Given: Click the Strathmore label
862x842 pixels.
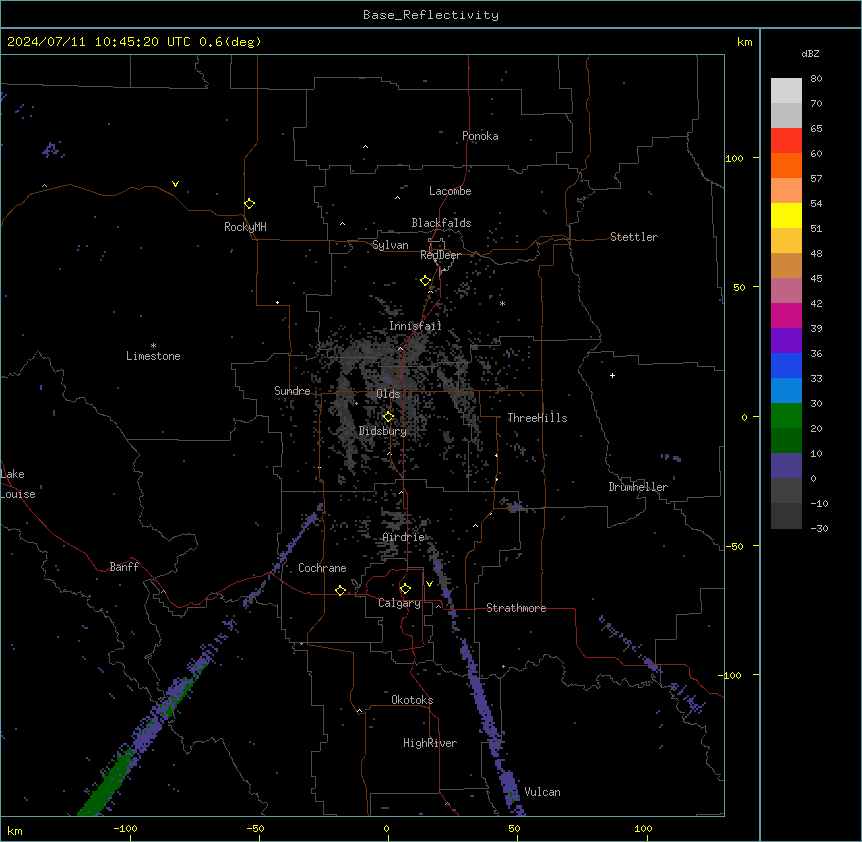Looking at the screenshot, I should point(516,608).
